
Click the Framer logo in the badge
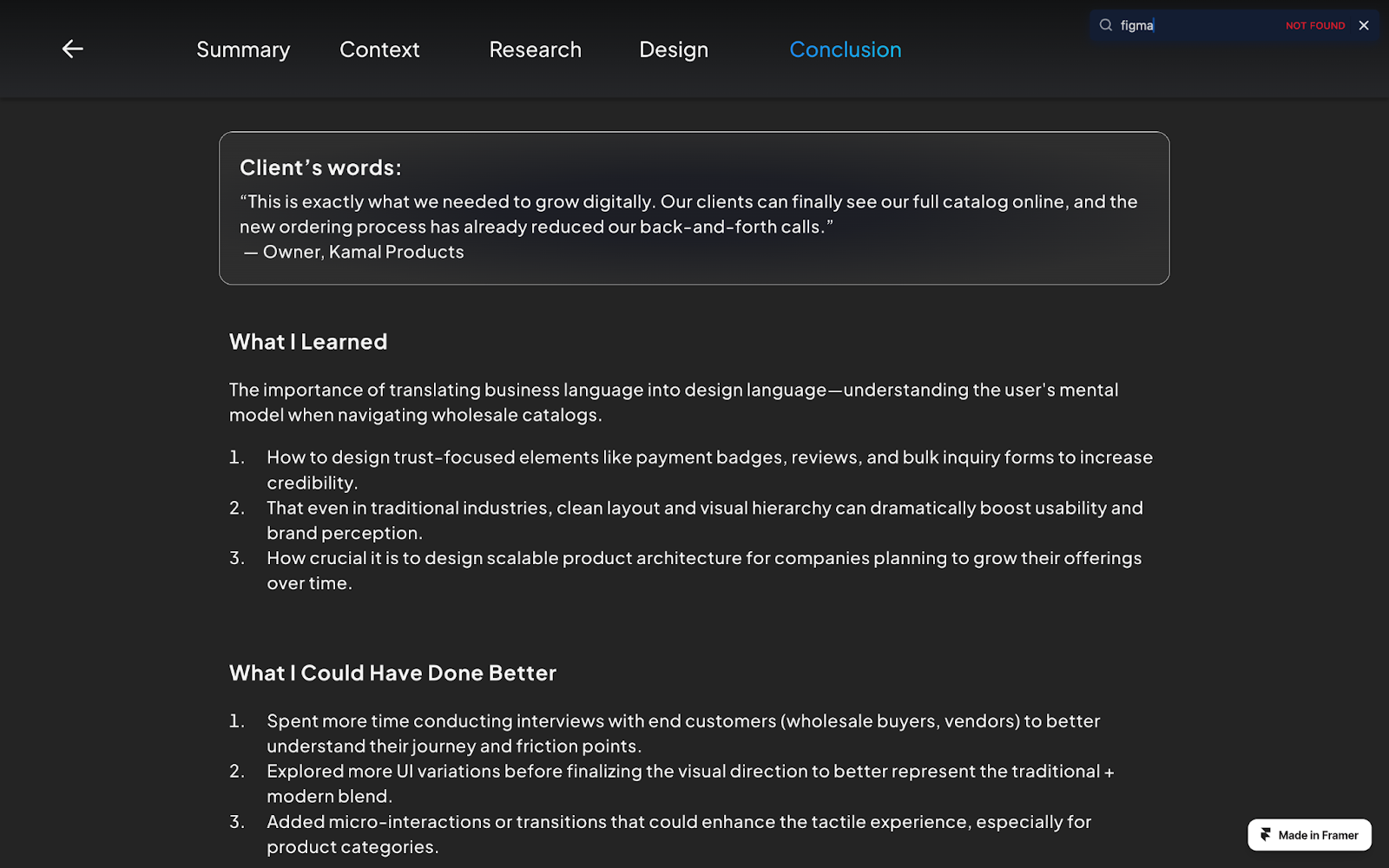(1266, 835)
